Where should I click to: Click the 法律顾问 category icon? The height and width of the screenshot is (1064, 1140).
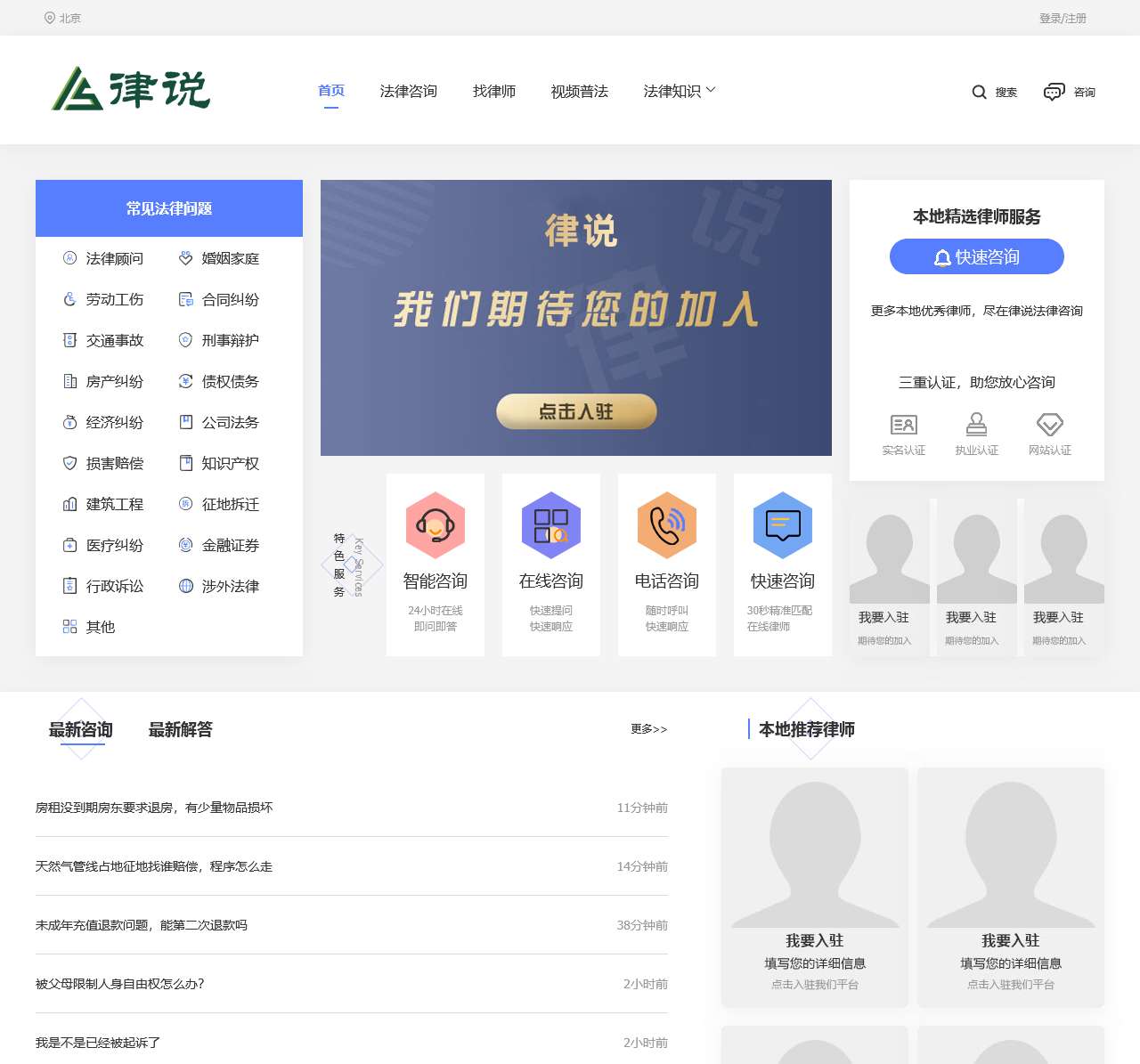tap(70, 258)
